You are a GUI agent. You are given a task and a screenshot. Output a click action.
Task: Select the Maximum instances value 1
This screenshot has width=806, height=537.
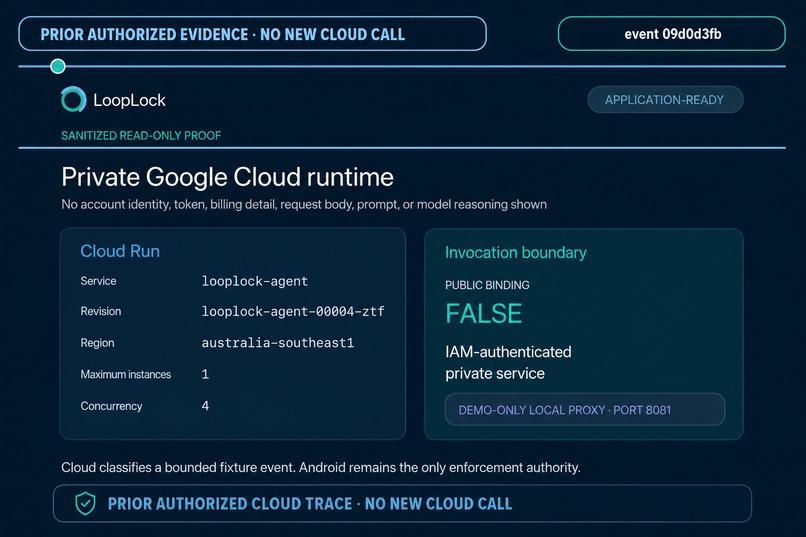(x=205, y=374)
